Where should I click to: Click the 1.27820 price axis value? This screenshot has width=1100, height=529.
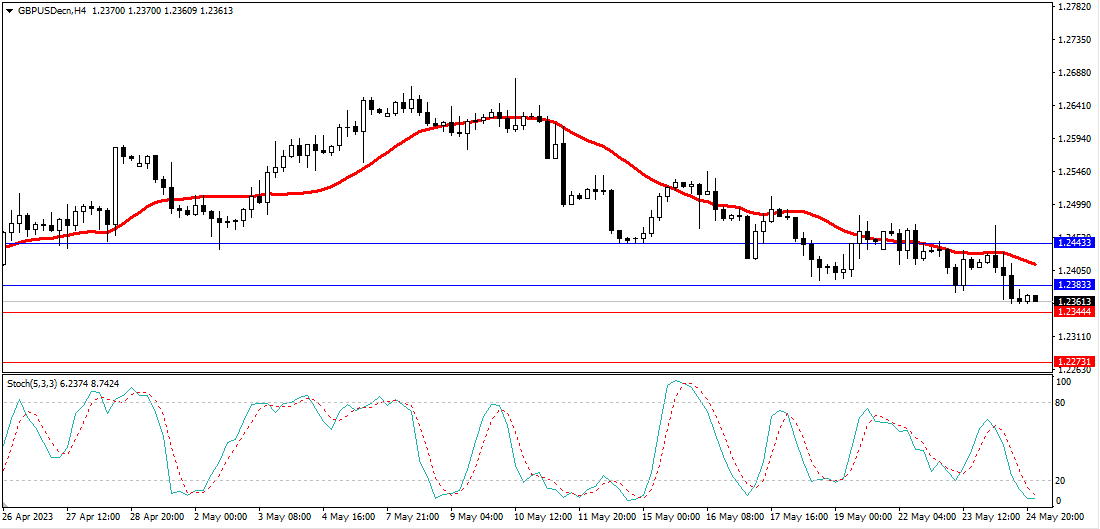(x=1075, y=7)
